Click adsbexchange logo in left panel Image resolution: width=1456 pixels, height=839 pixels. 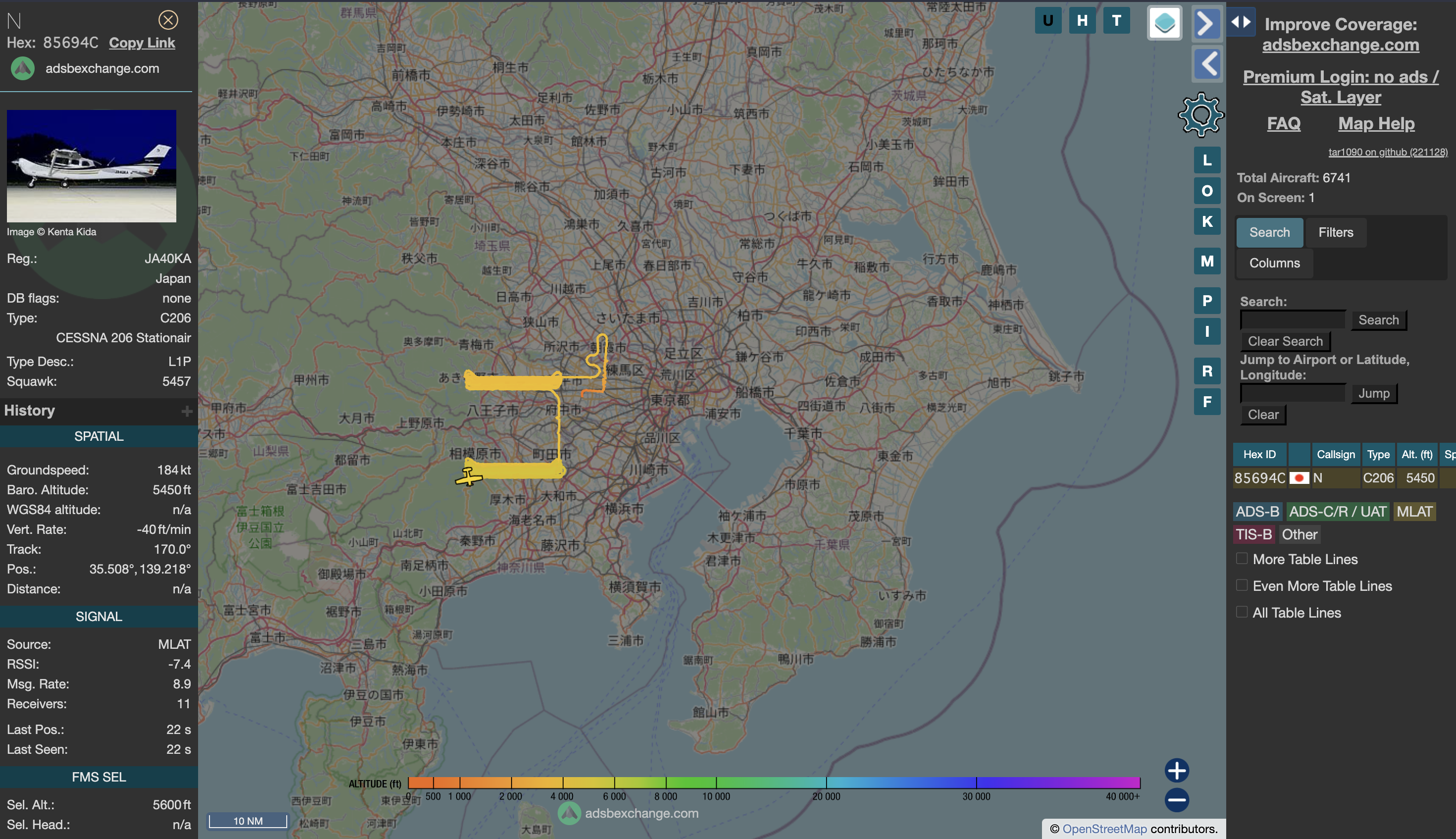23,68
